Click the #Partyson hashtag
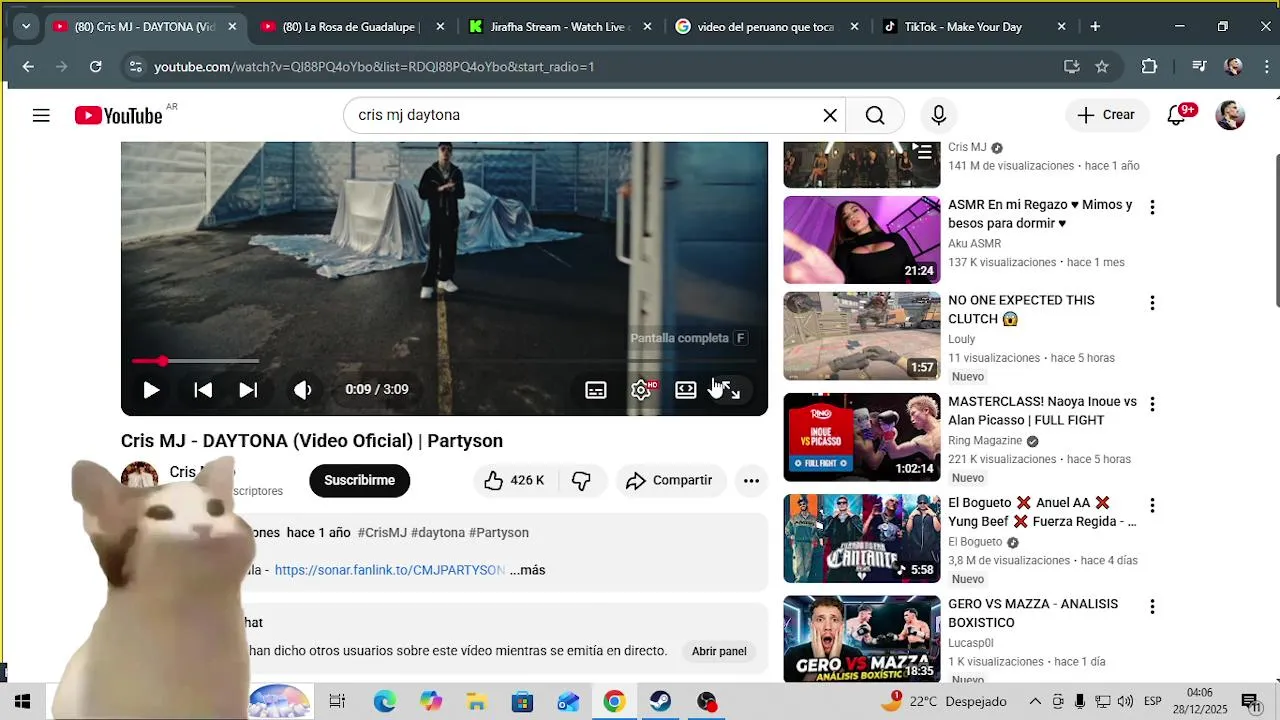This screenshot has width=1280, height=720. (498, 533)
